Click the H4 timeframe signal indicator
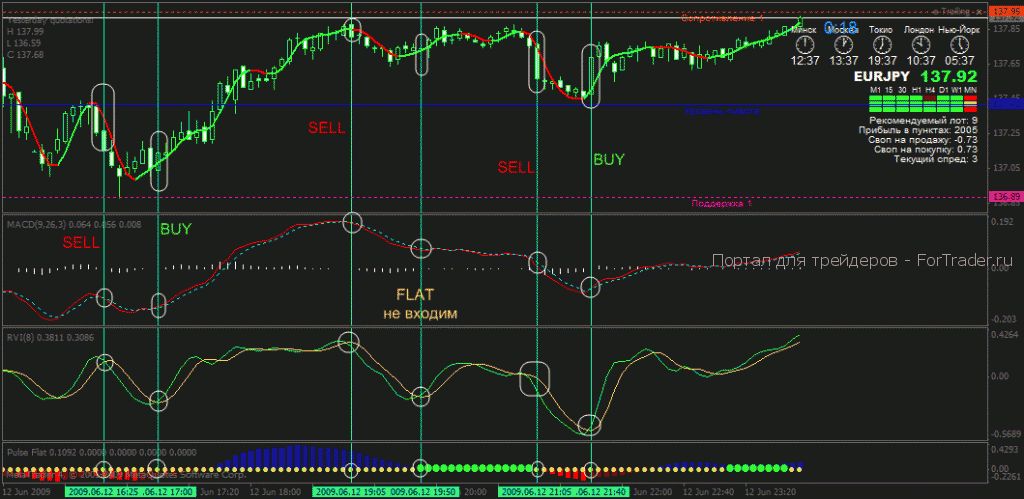The image size is (1024, 499). [x=930, y=104]
